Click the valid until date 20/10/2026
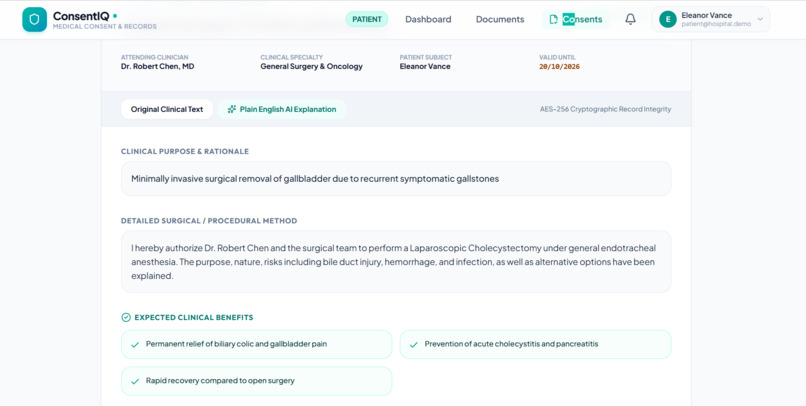 point(559,67)
